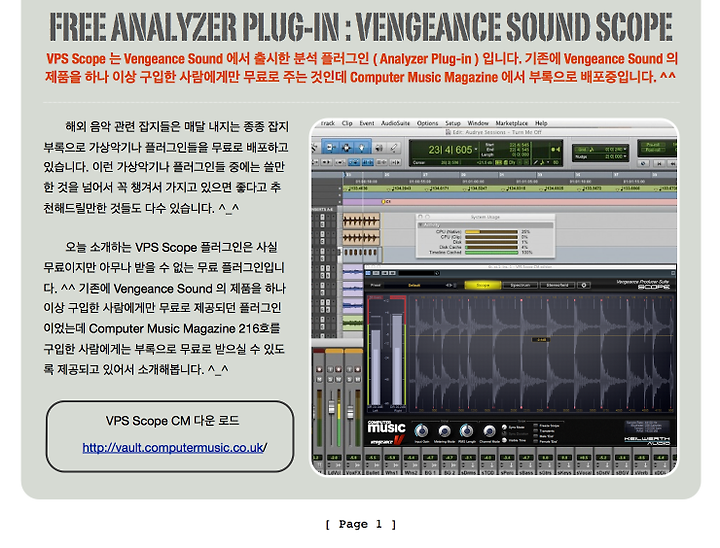
Task: Open the Nudge value dropdown
Action: click(625, 157)
